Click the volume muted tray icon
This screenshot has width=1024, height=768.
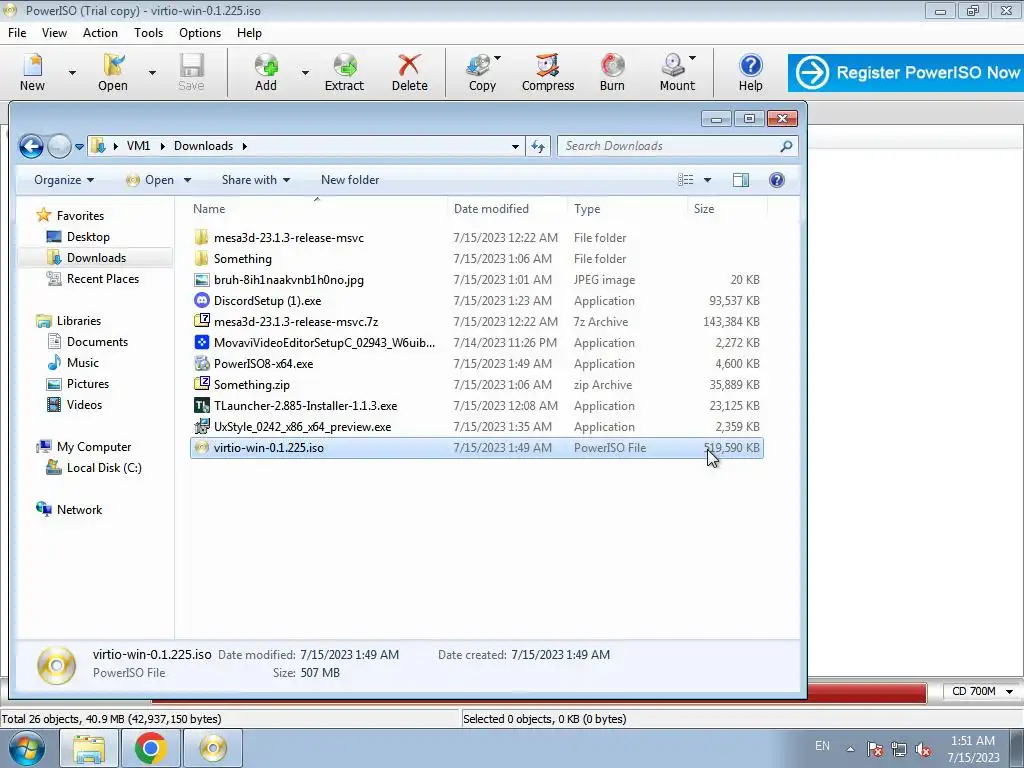coord(923,749)
